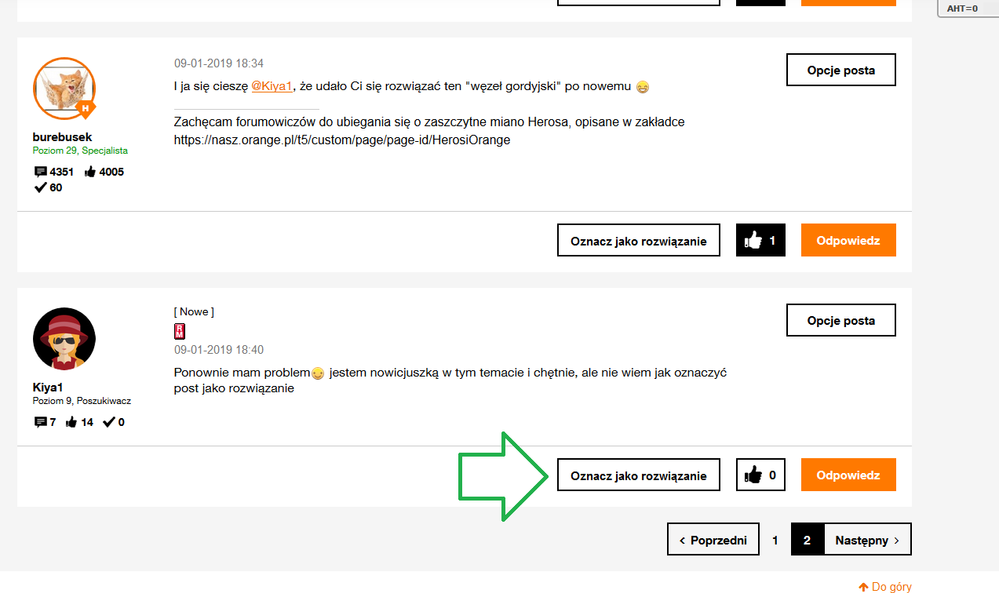Like Kiya1's post with thumbs-up button
Viewport: 999px width, 593px height.
point(760,475)
